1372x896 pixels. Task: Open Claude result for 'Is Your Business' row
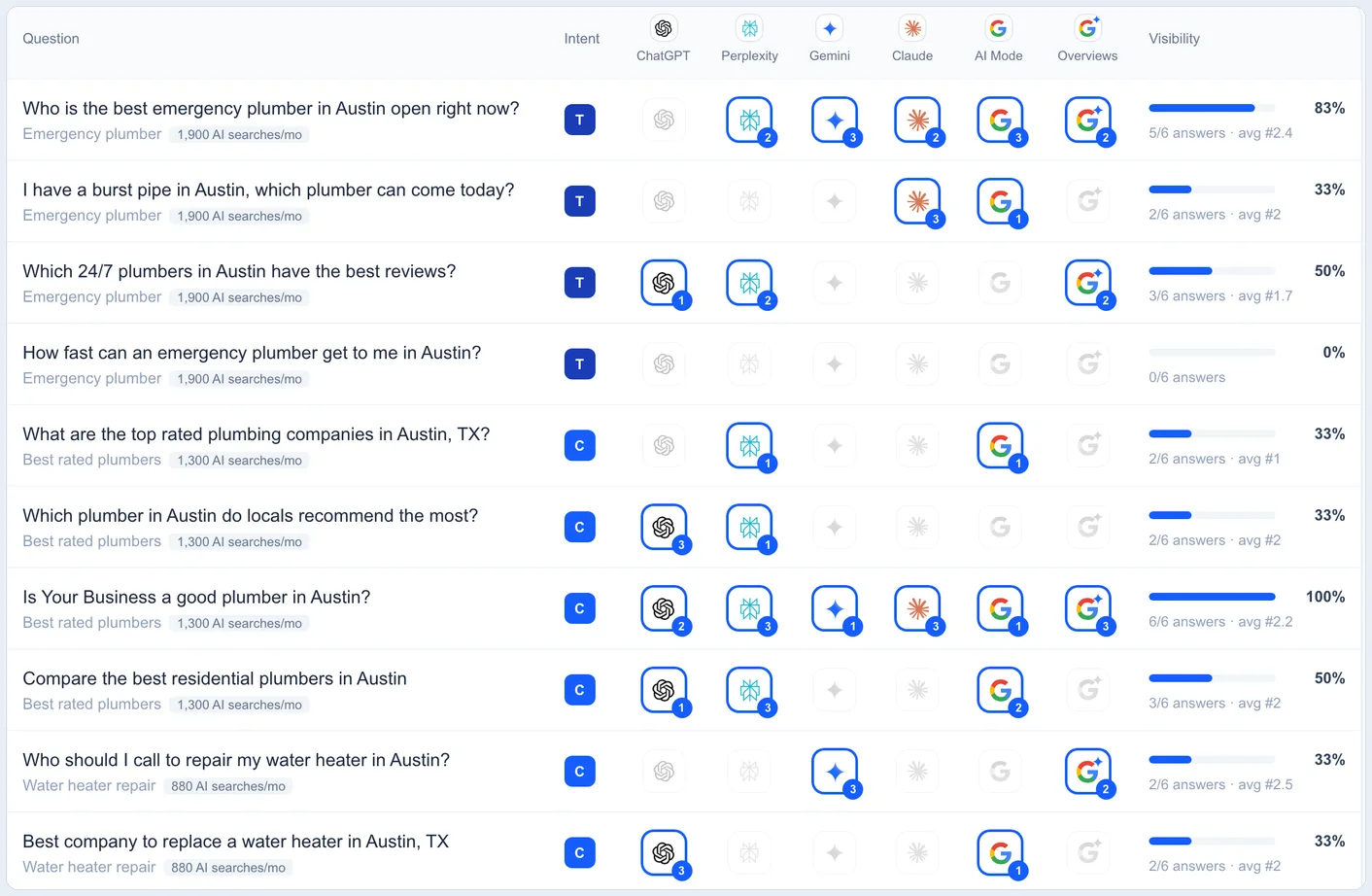(x=918, y=610)
